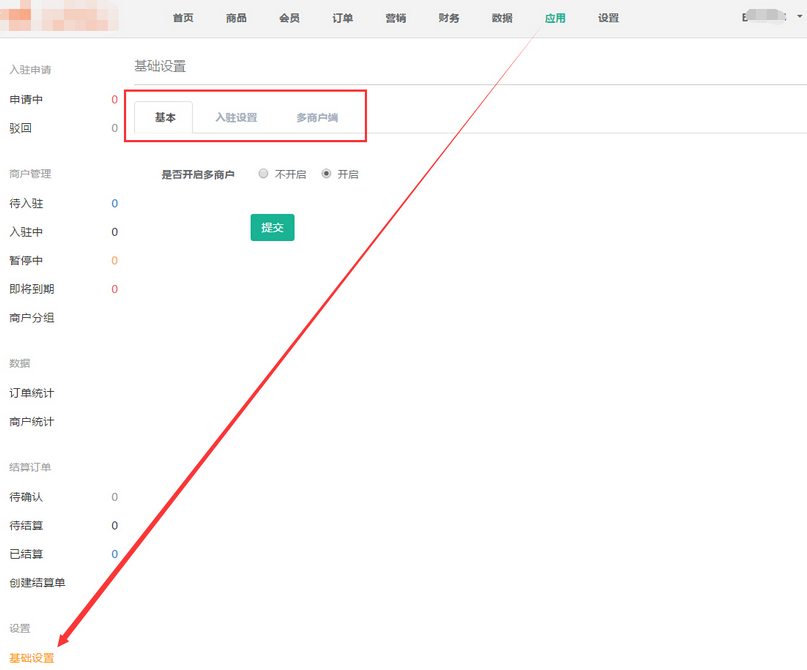Open 订单统计 in the sidebar

tap(31, 393)
